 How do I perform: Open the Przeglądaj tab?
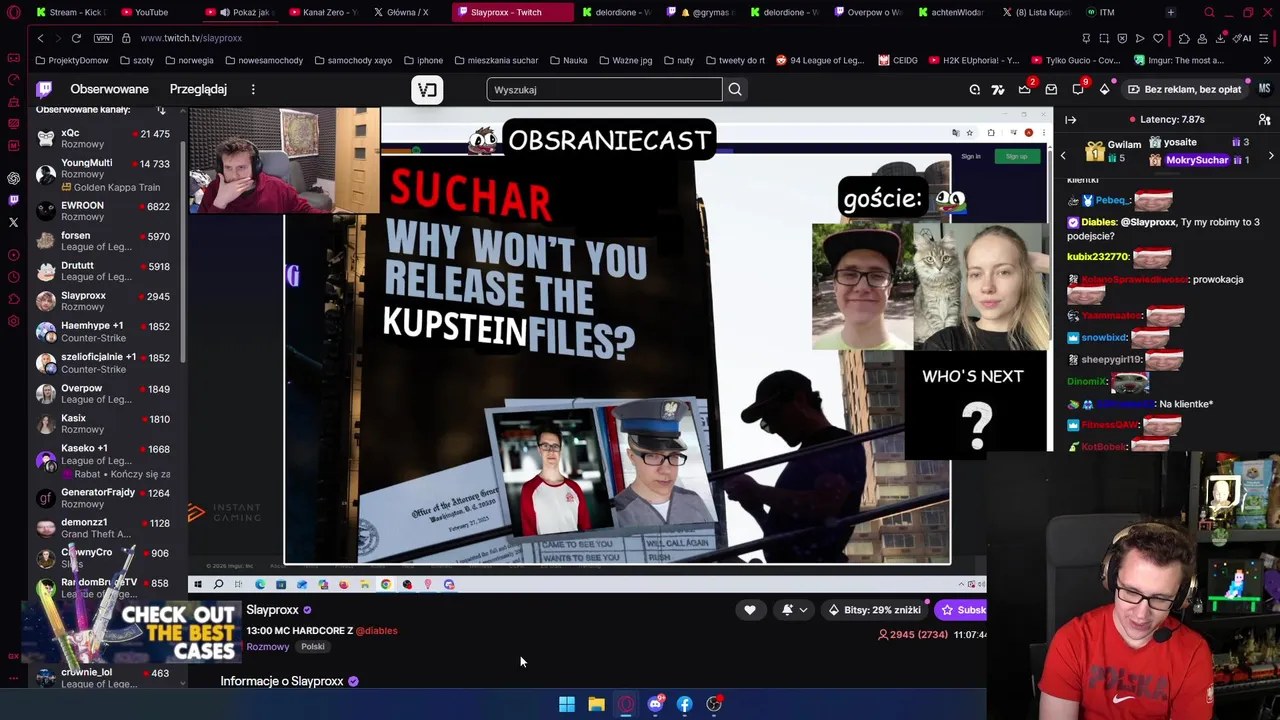(198, 89)
